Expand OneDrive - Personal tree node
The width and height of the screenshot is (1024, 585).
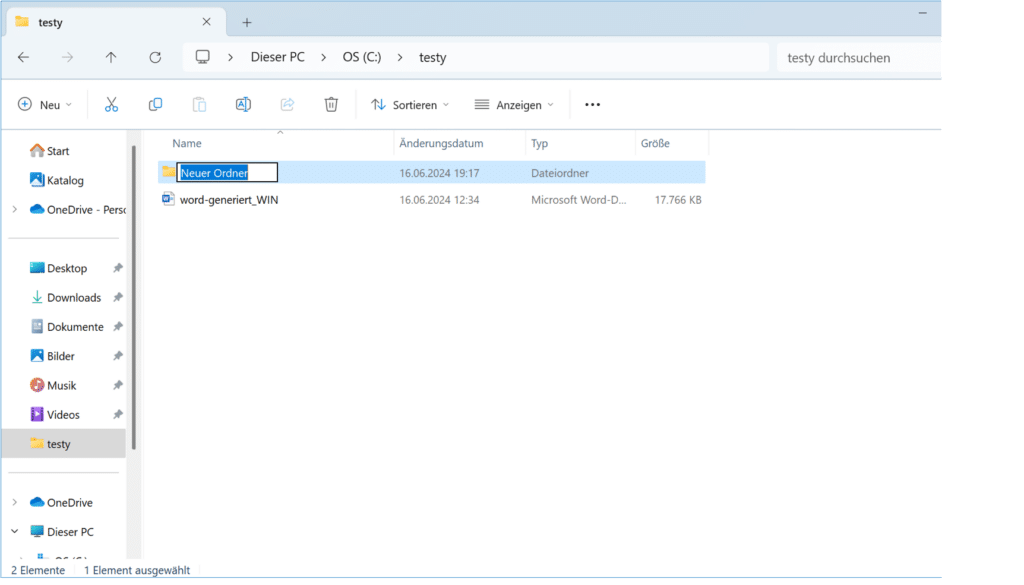[x=14, y=210]
